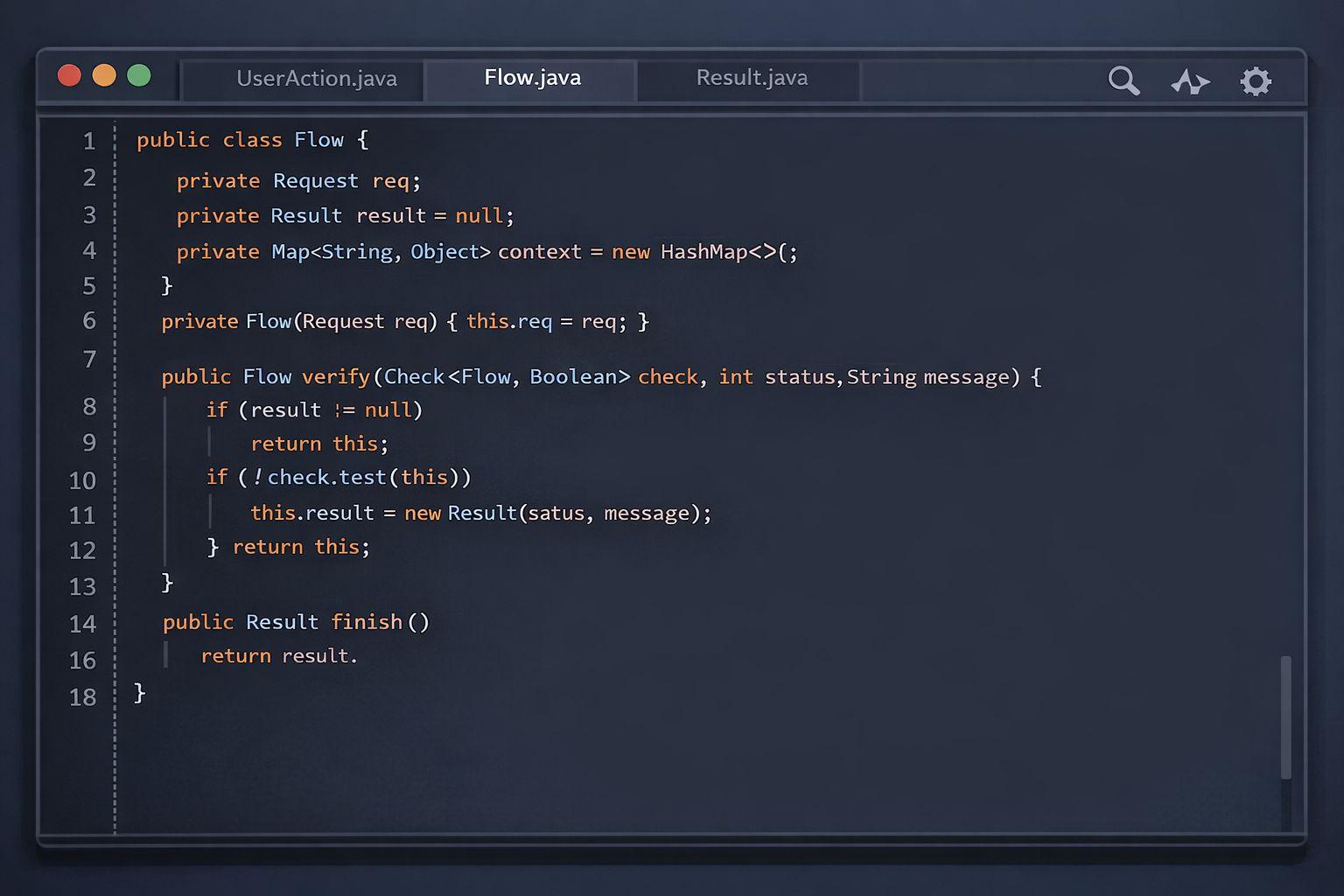1344x896 pixels.
Task: Click the green maximize window button
Action: pyautogui.click(x=139, y=76)
